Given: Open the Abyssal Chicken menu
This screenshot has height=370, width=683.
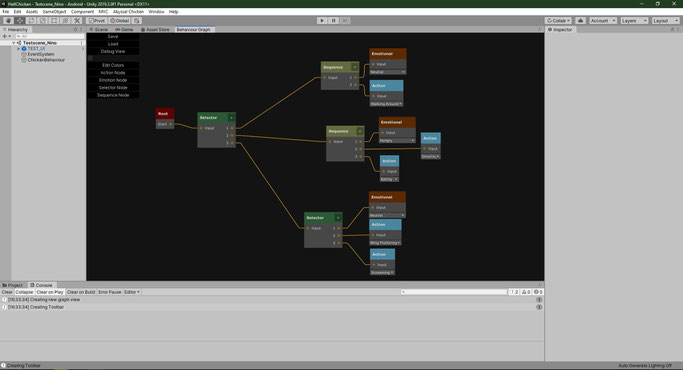Looking at the screenshot, I should (128, 12).
